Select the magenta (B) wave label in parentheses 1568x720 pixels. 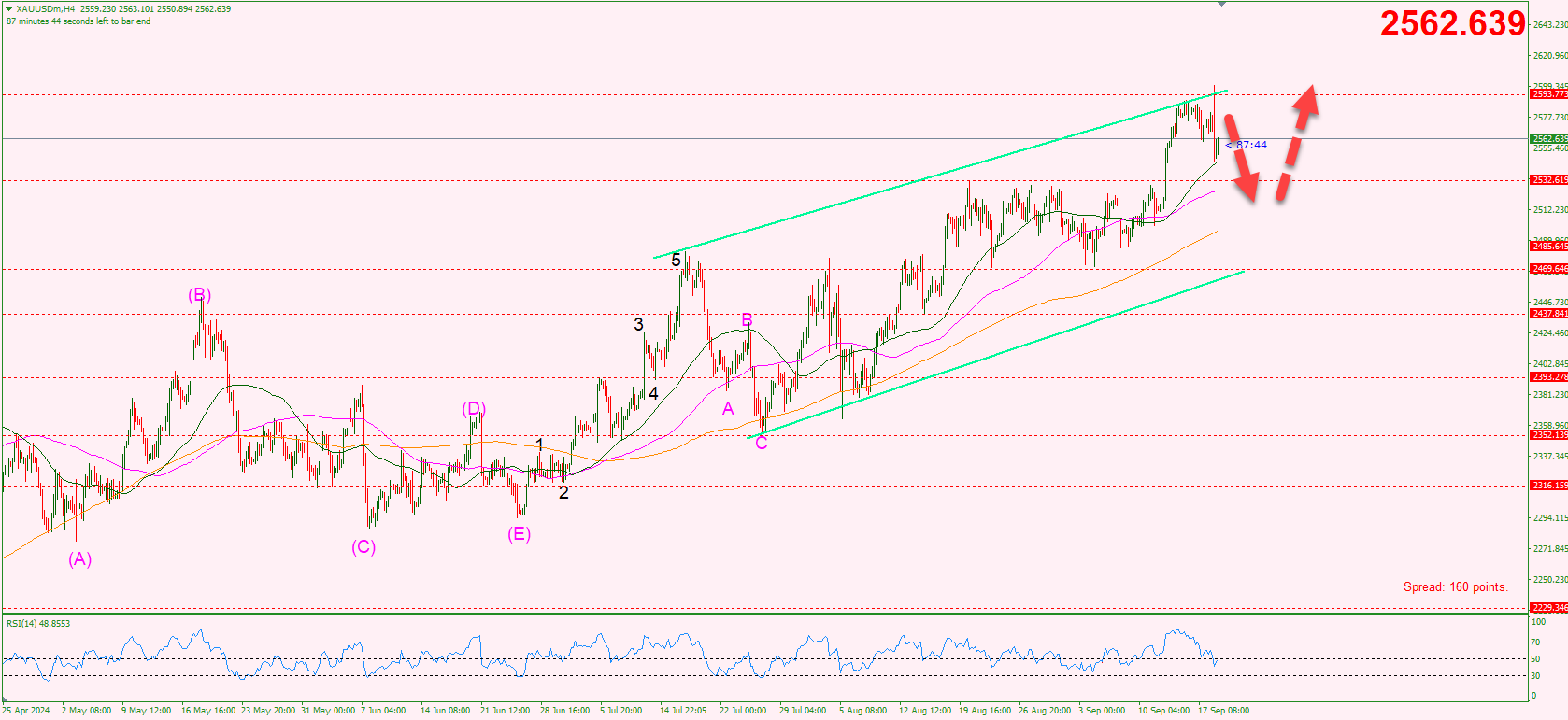[200, 295]
